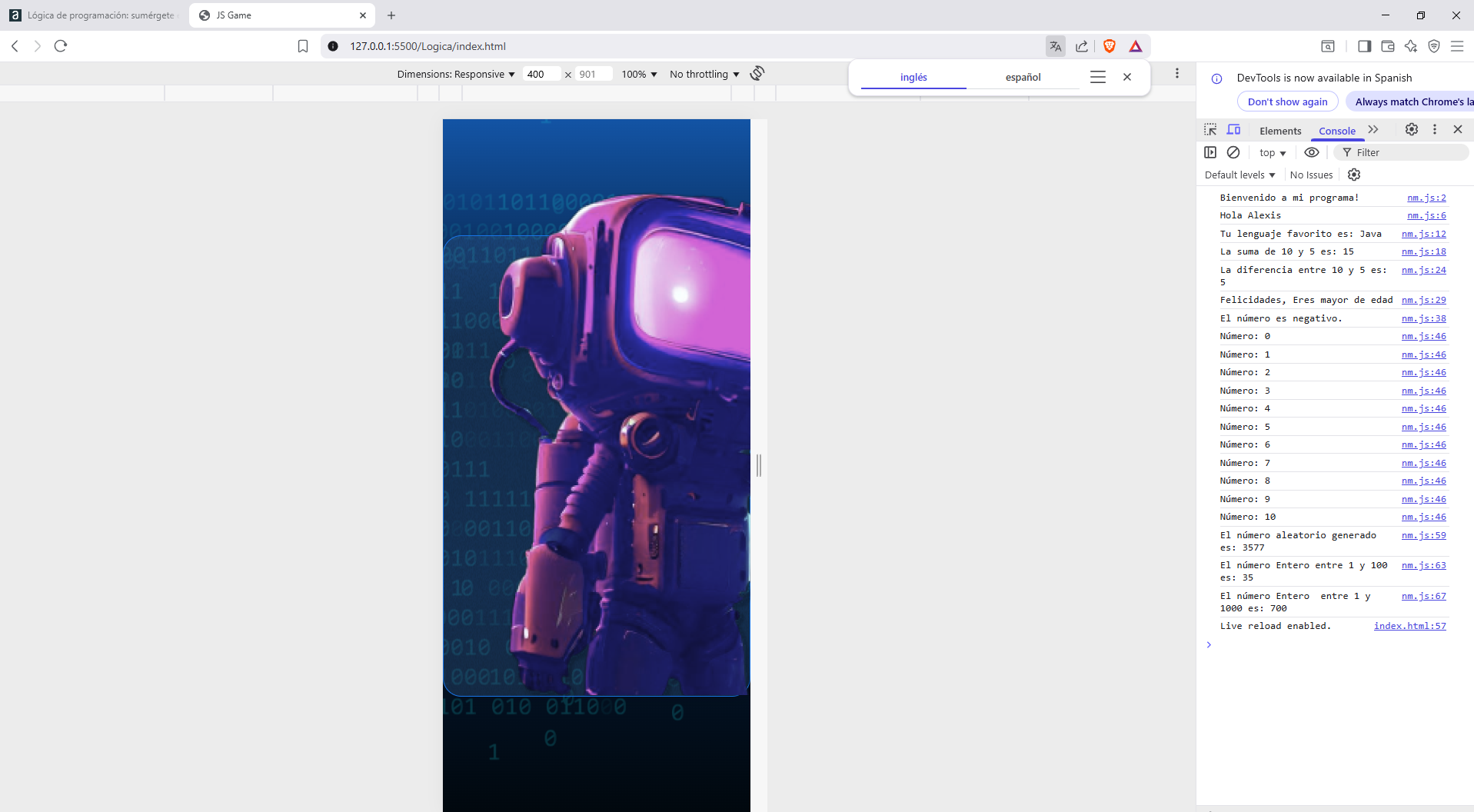The image size is (1474, 812).
Task: Open Brave Rewards triangle icon
Action: (1136, 46)
